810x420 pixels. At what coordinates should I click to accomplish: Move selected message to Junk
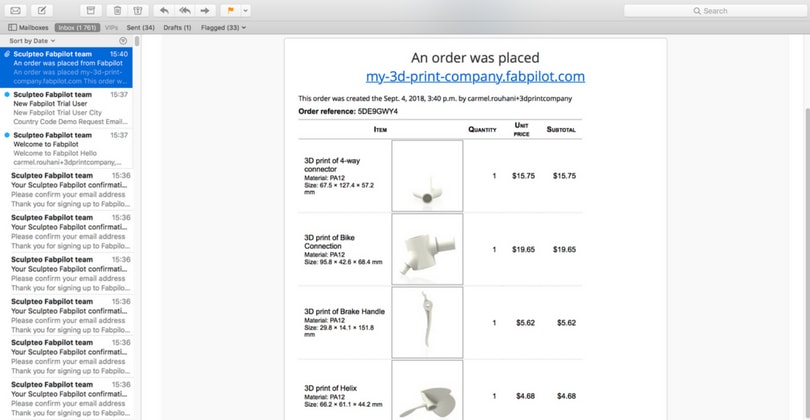[138, 10]
